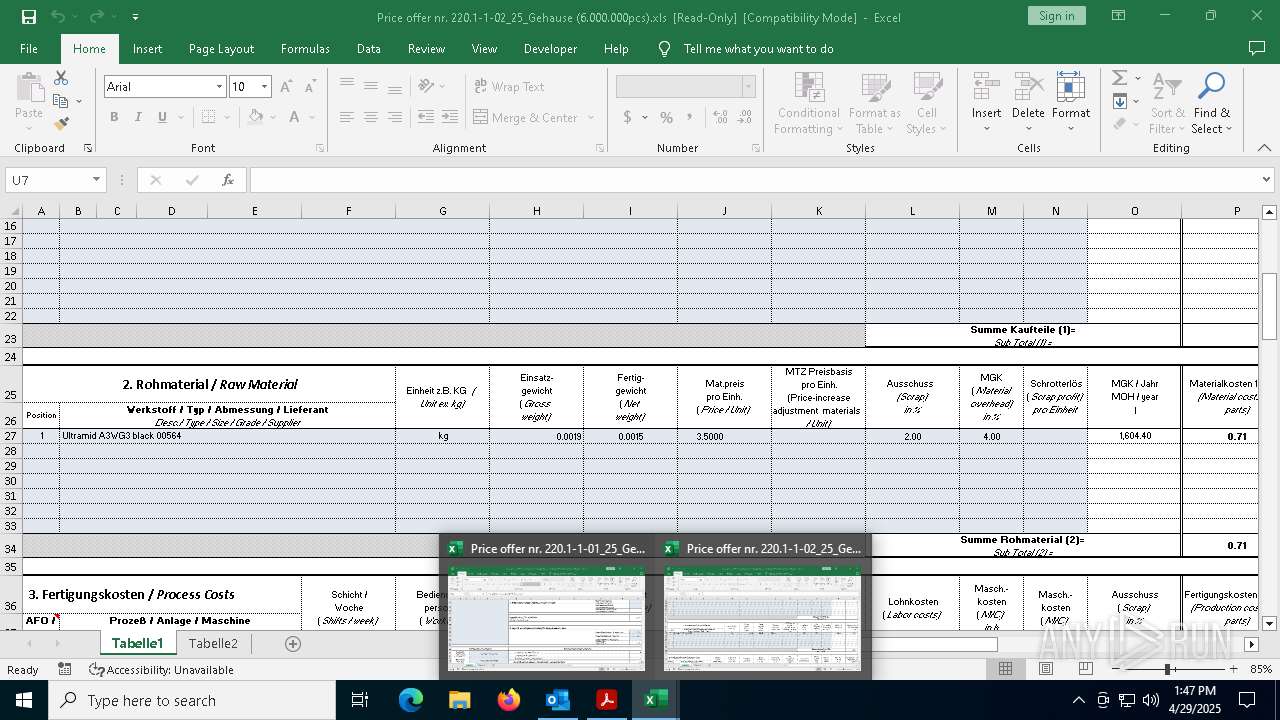Click Comma Style icon
Image resolution: width=1280 pixels, height=720 pixels.
click(x=690, y=117)
